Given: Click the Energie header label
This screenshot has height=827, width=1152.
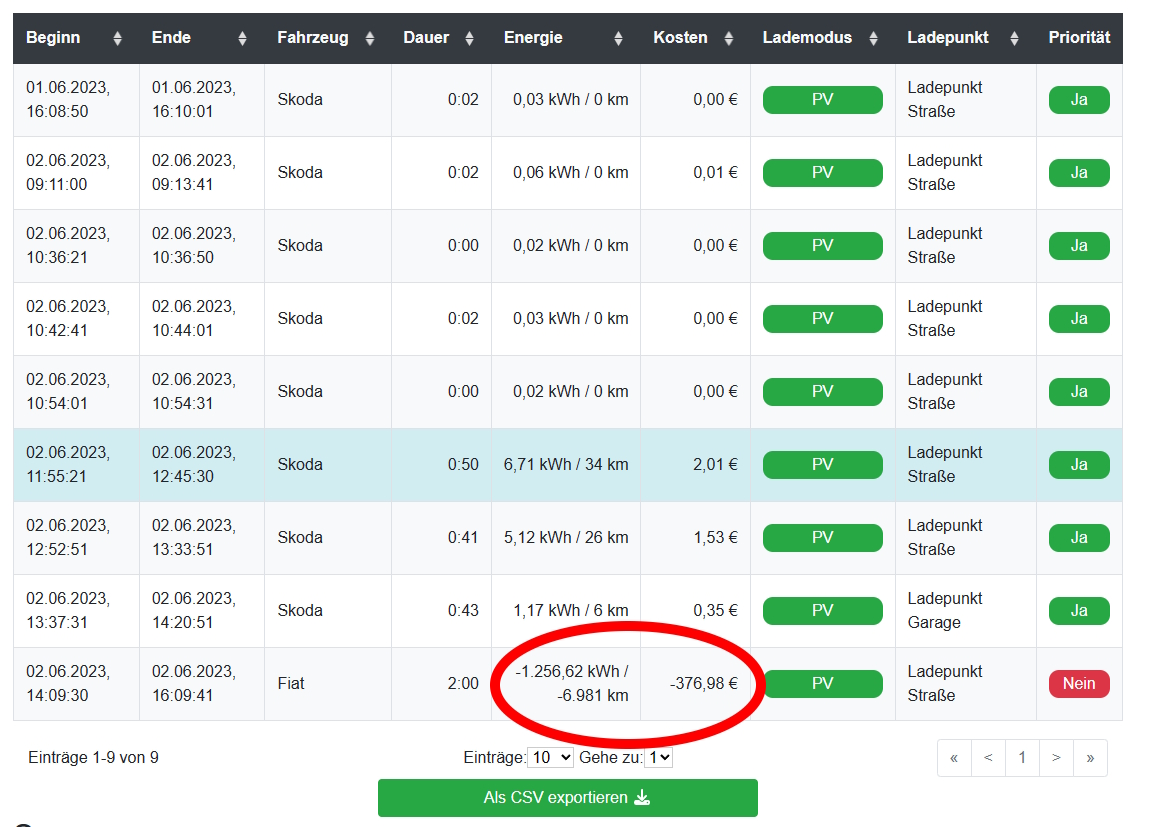Looking at the screenshot, I should pyautogui.click(x=533, y=38).
